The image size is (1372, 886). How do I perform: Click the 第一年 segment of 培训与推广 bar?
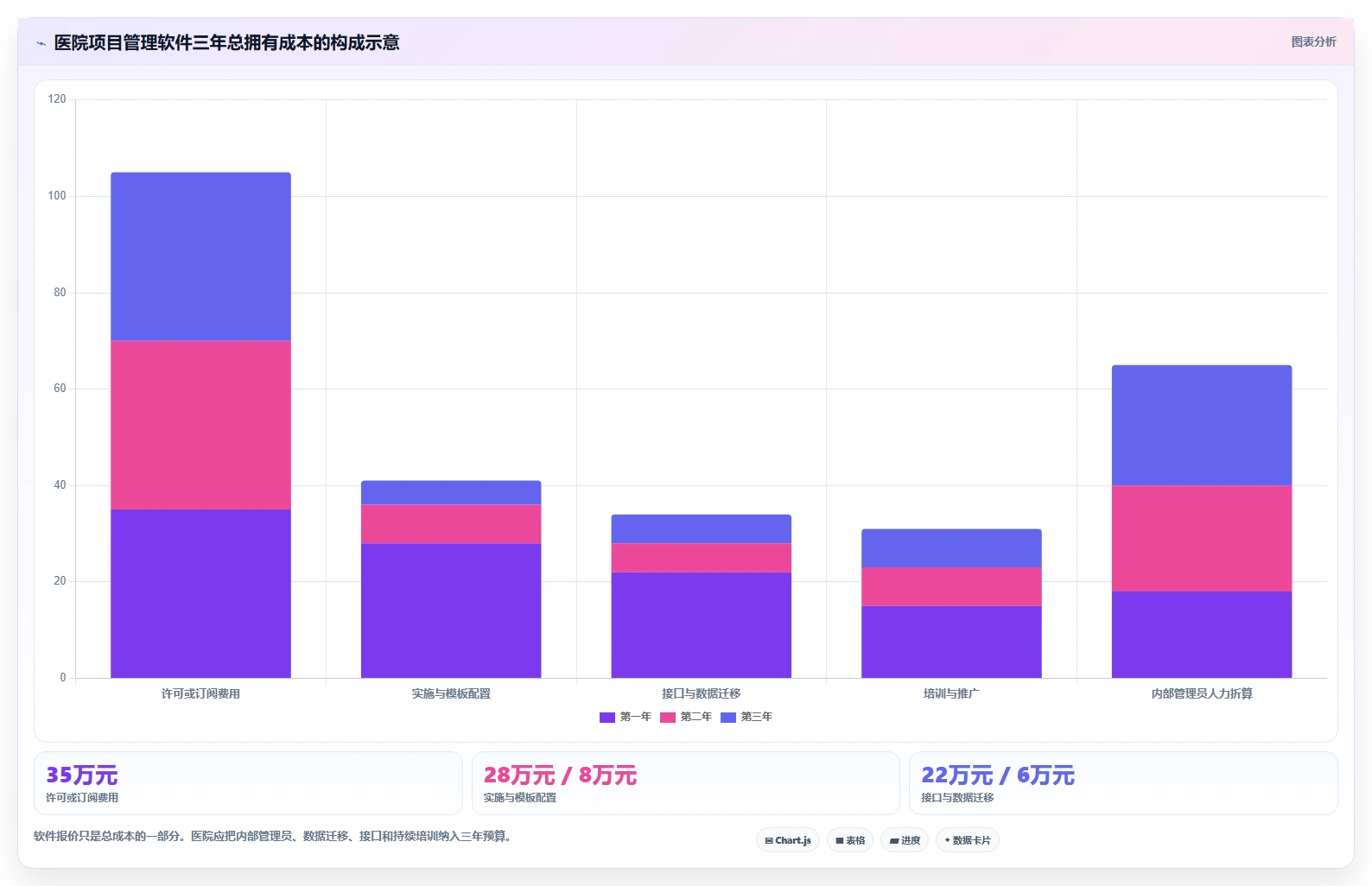(951, 642)
